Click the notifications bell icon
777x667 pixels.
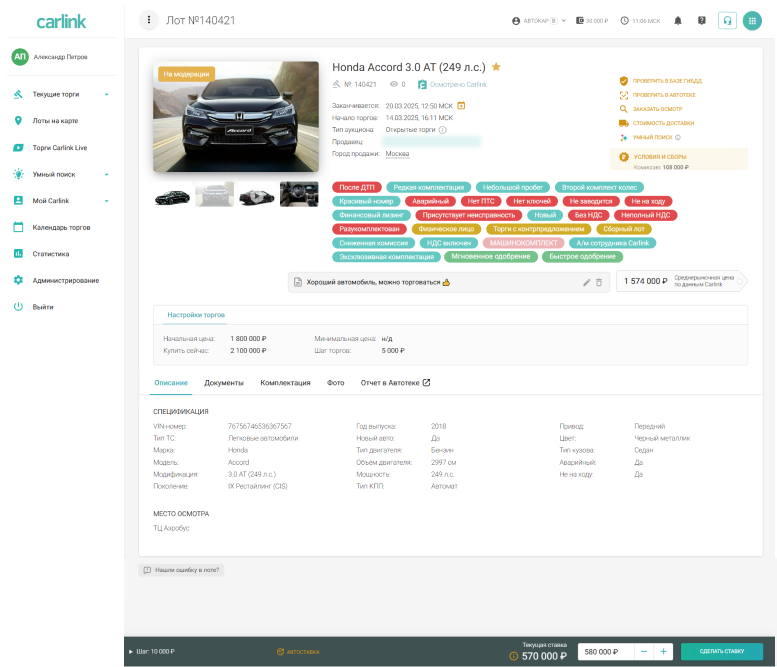click(x=678, y=20)
